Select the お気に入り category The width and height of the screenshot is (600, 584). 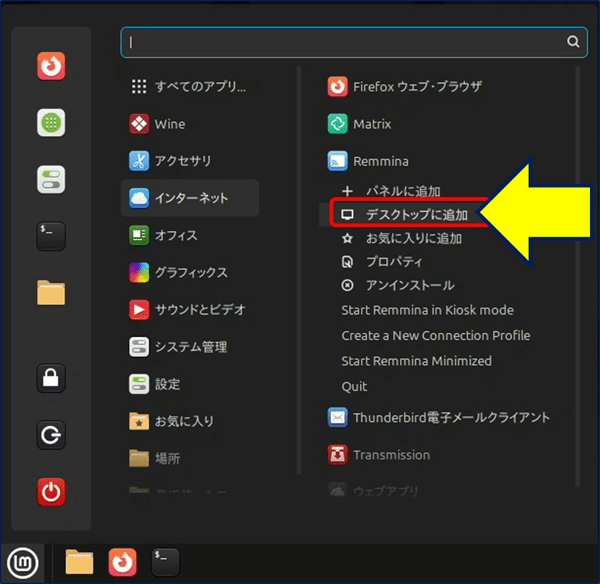(x=190, y=421)
